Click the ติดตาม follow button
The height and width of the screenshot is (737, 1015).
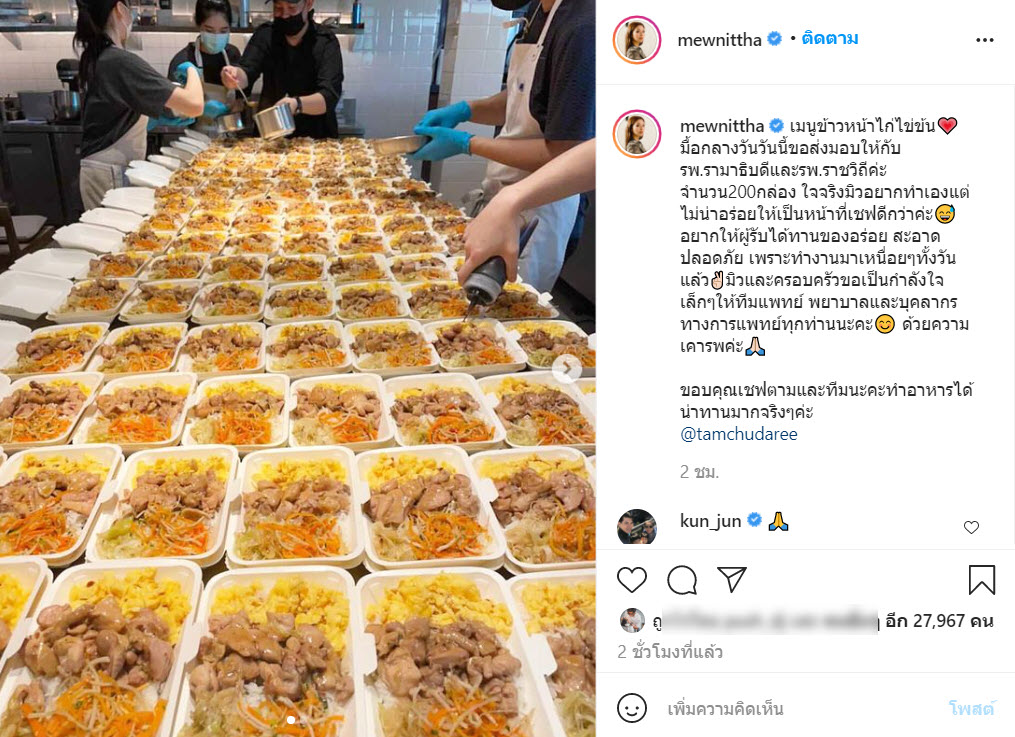click(830, 39)
